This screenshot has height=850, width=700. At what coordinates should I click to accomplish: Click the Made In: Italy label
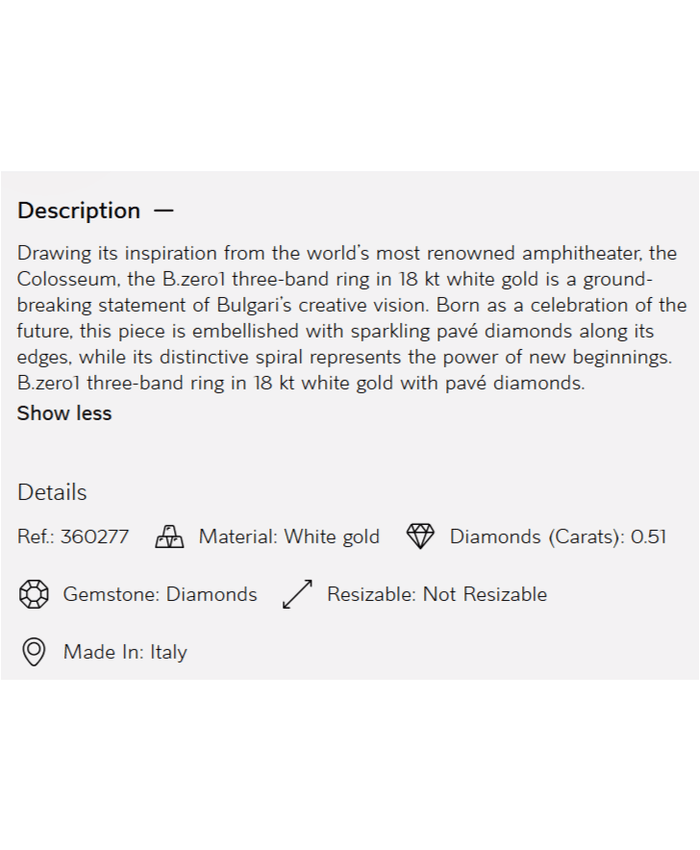125,653
